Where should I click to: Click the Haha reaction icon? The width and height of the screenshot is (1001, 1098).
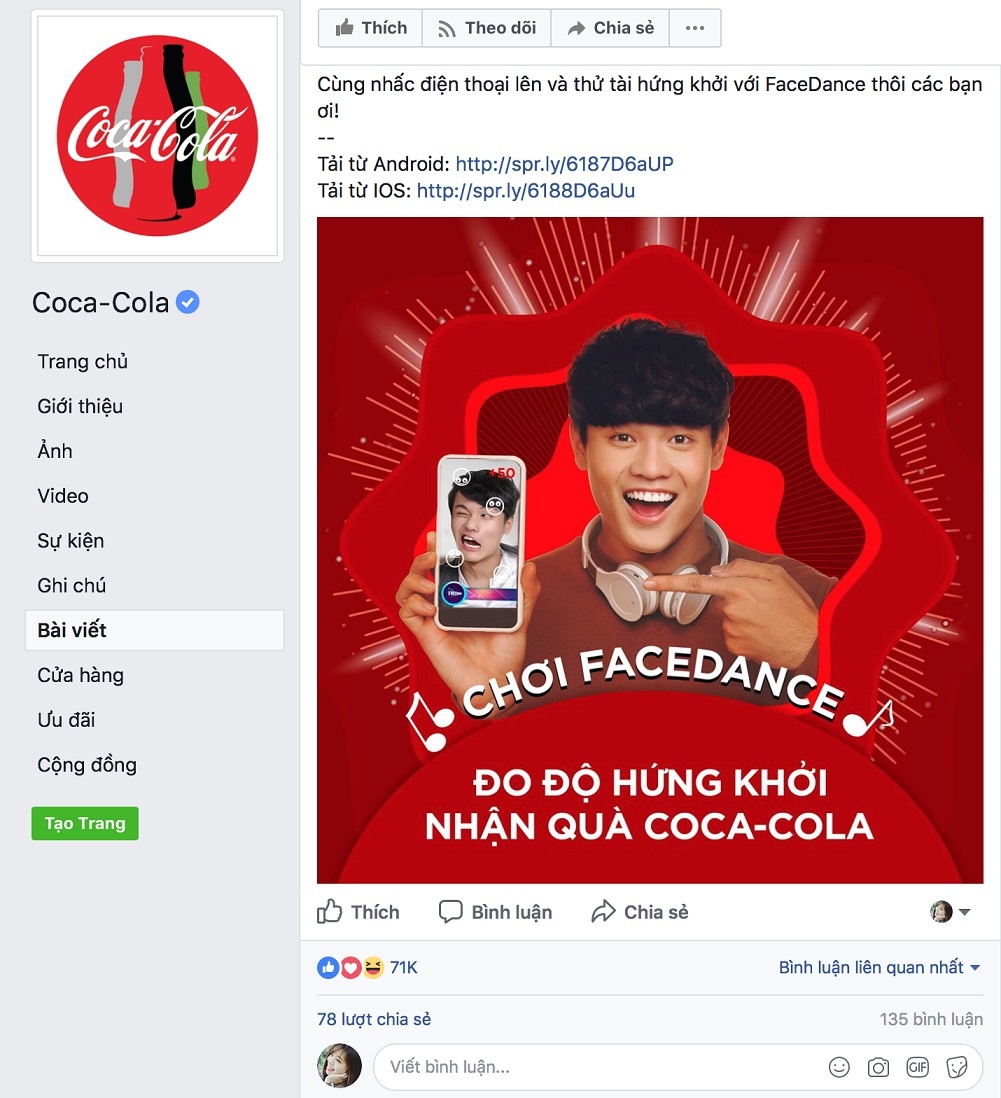[374, 967]
